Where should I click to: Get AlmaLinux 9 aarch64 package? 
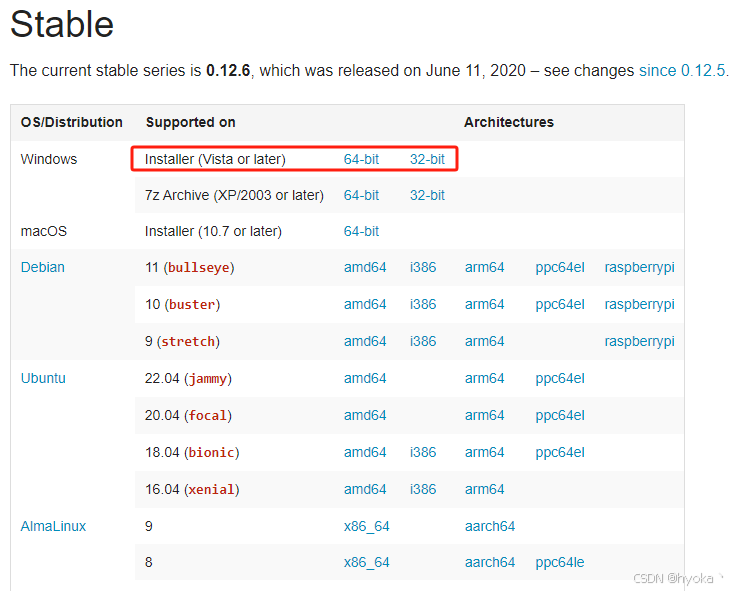pyautogui.click(x=490, y=526)
